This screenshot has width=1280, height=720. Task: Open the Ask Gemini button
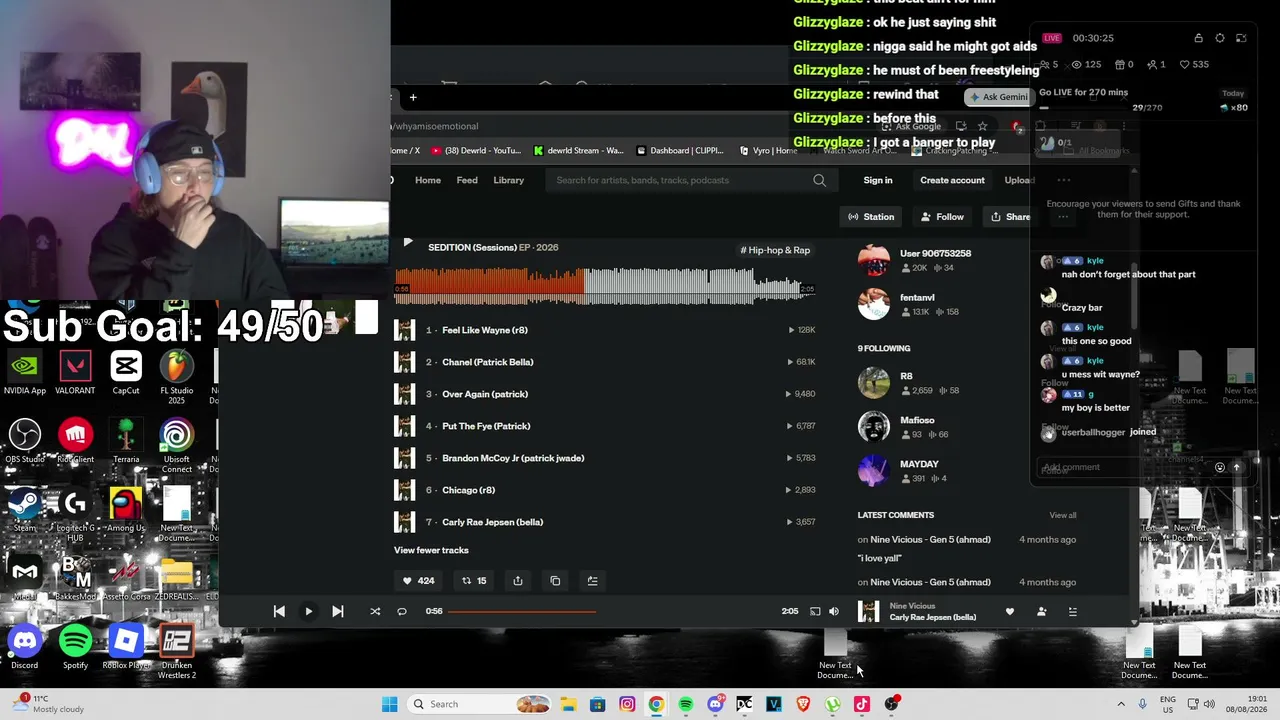click(997, 97)
